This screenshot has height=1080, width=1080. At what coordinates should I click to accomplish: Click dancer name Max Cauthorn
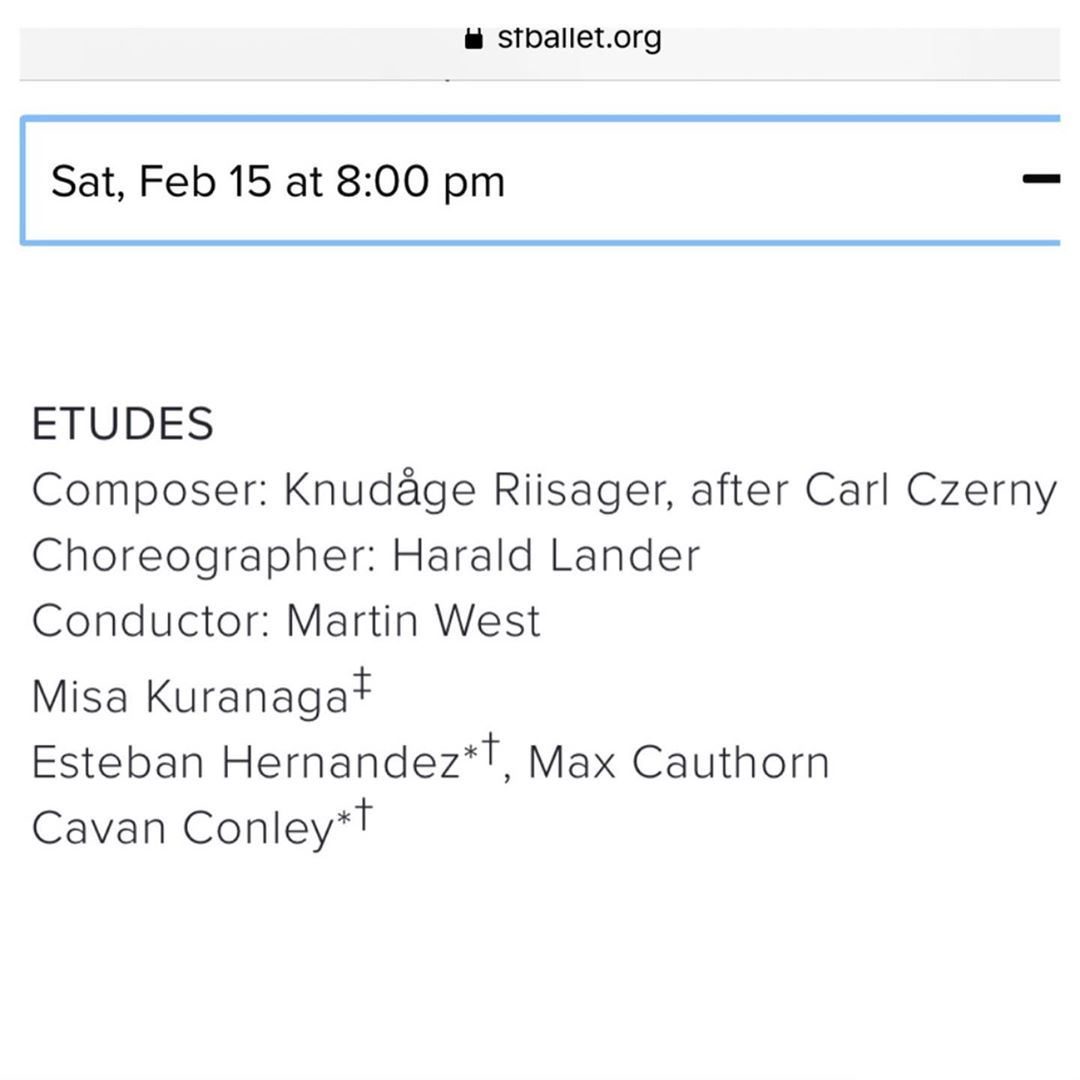[678, 763]
